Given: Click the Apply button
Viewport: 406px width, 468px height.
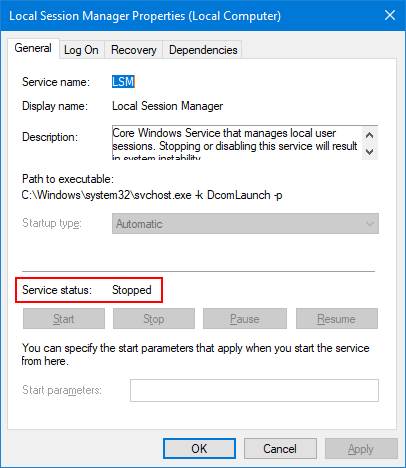Looking at the screenshot, I should pos(361,449).
